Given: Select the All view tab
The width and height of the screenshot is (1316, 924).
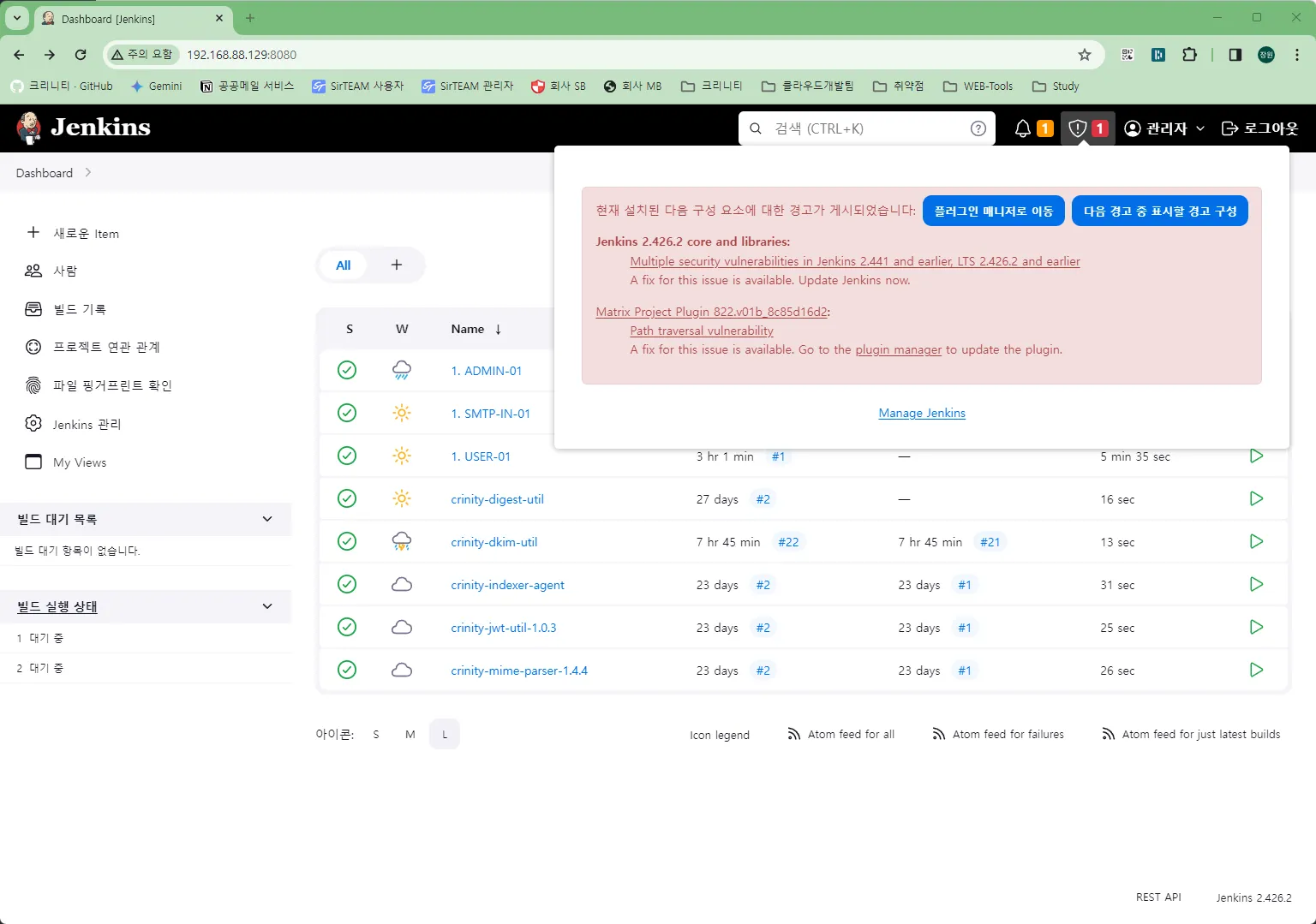Looking at the screenshot, I should click(x=344, y=265).
